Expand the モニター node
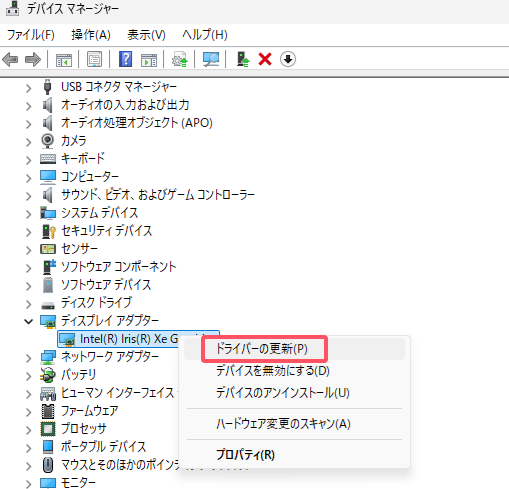Viewport: 509px width, 489px height. pos(29,484)
